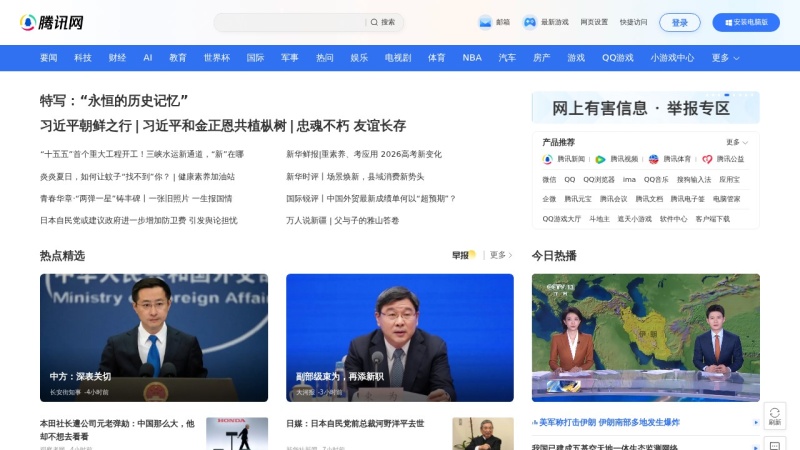The width and height of the screenshot is (800, 450).
Task: Open the AI channel
Action: coord(148,58)
